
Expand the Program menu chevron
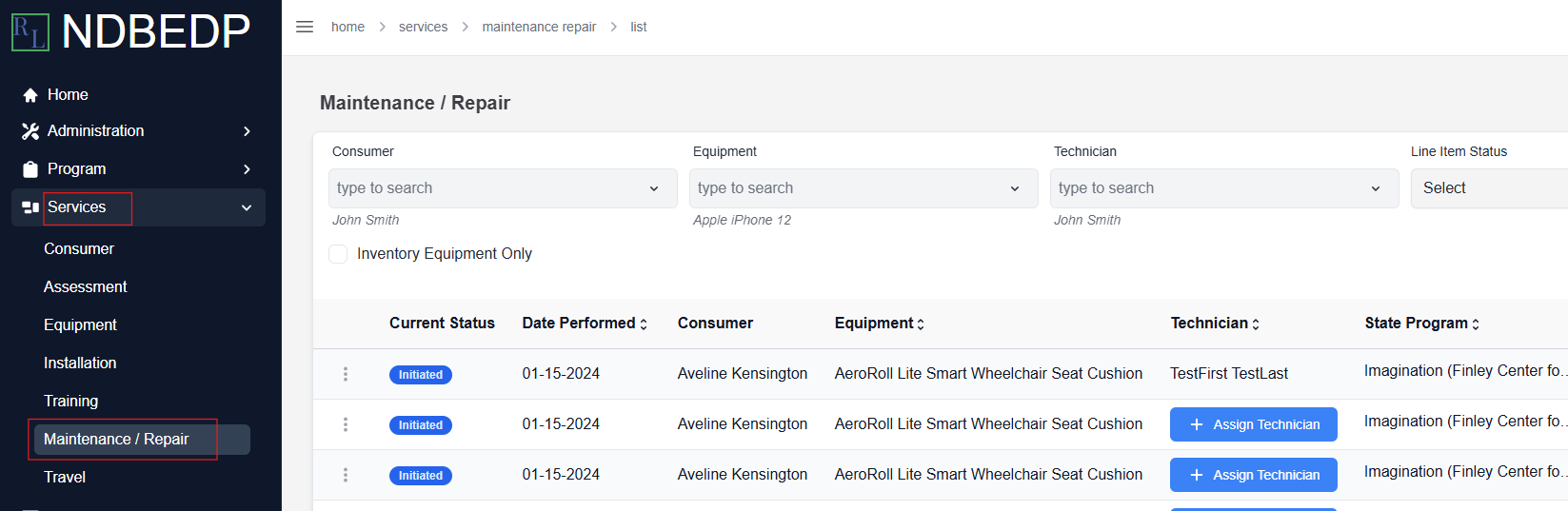point(247,169)
